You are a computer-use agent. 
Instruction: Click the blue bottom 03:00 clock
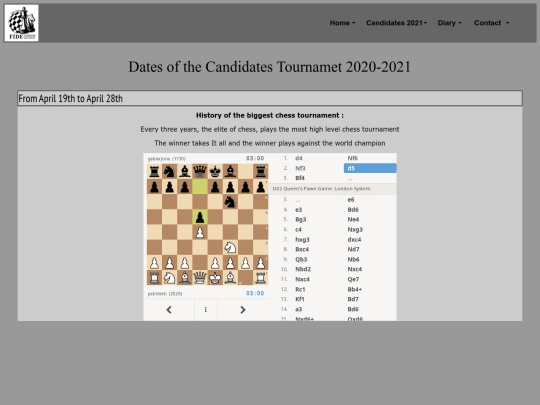pos(255,293)
